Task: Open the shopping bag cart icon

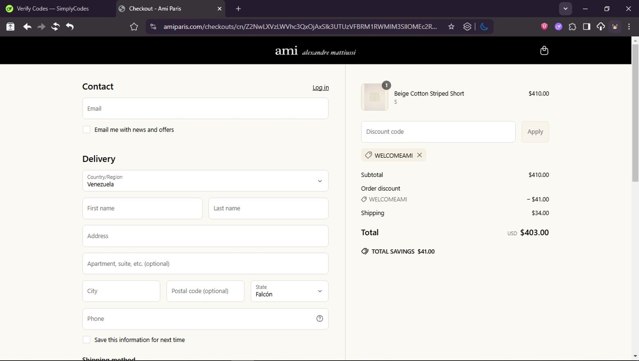Action: (544, 51)
